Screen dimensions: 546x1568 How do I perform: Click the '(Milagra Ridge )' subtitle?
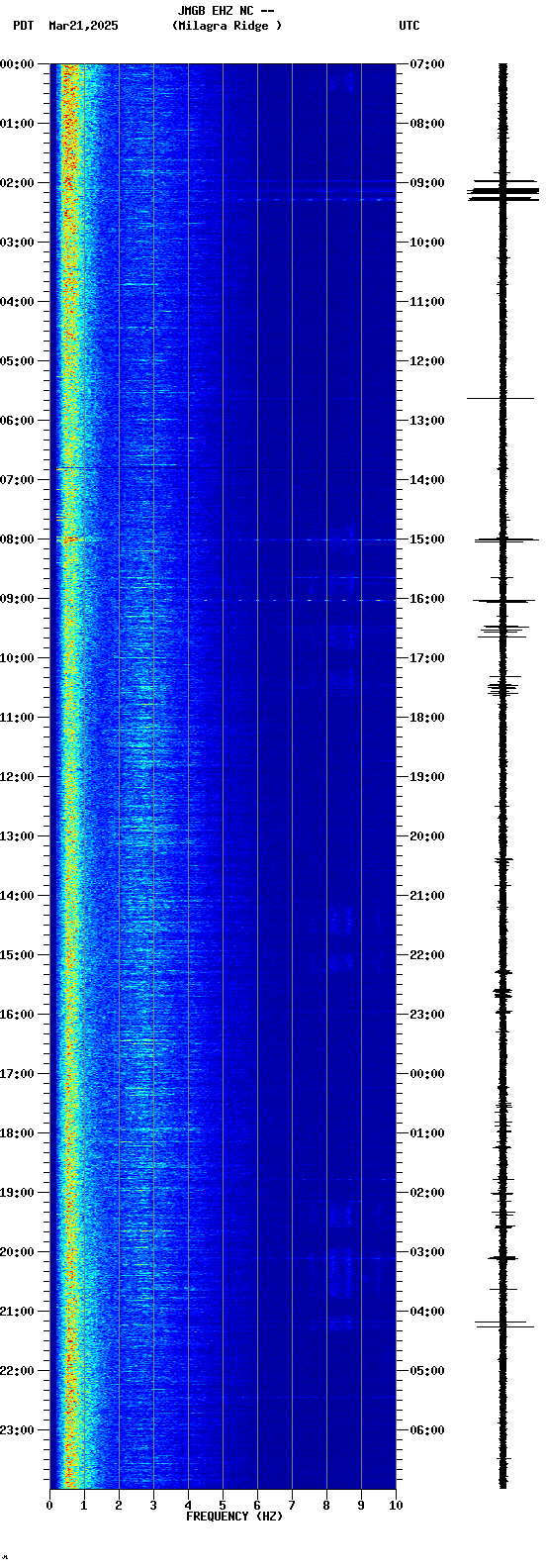tap(227, 26)
